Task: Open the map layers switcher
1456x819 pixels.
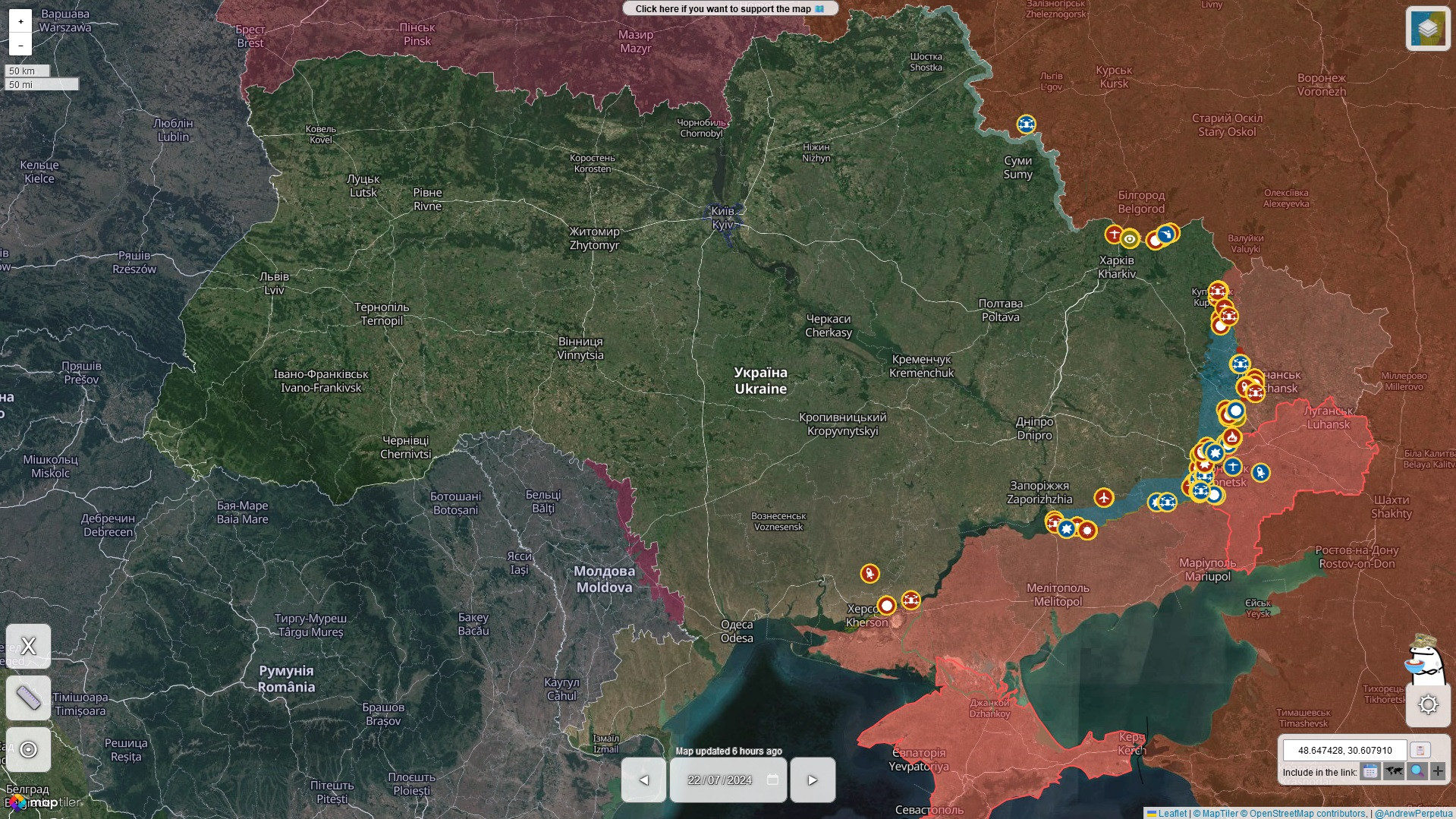Action: pyautogui.click(x=1427, y=29)
